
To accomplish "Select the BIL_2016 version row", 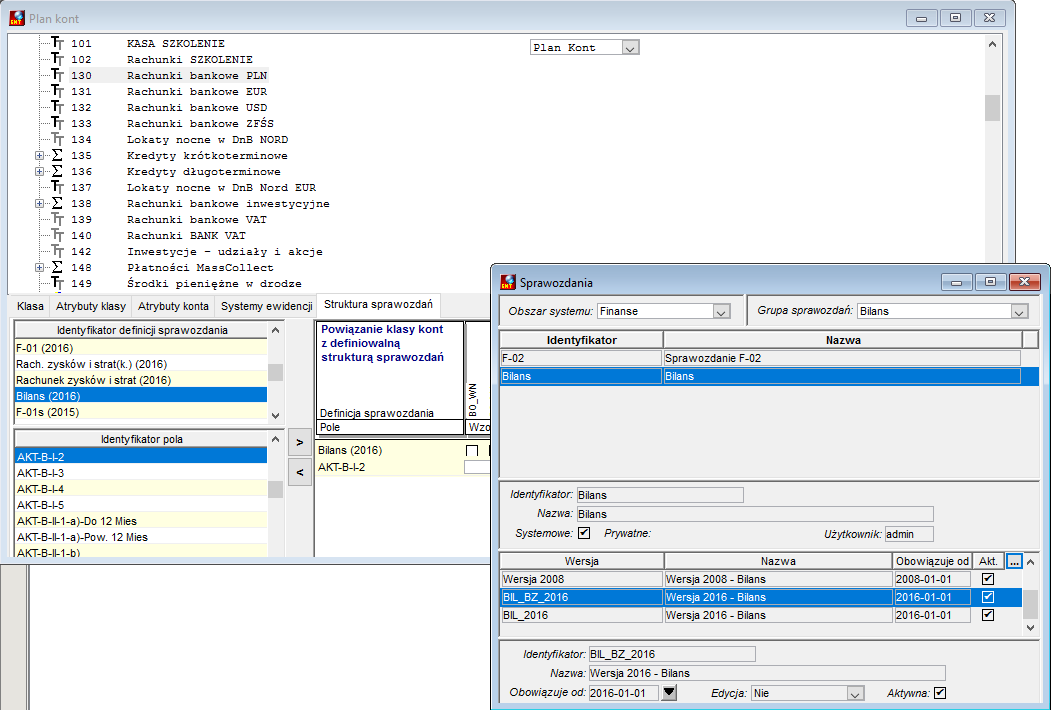I will coord(761,615).
